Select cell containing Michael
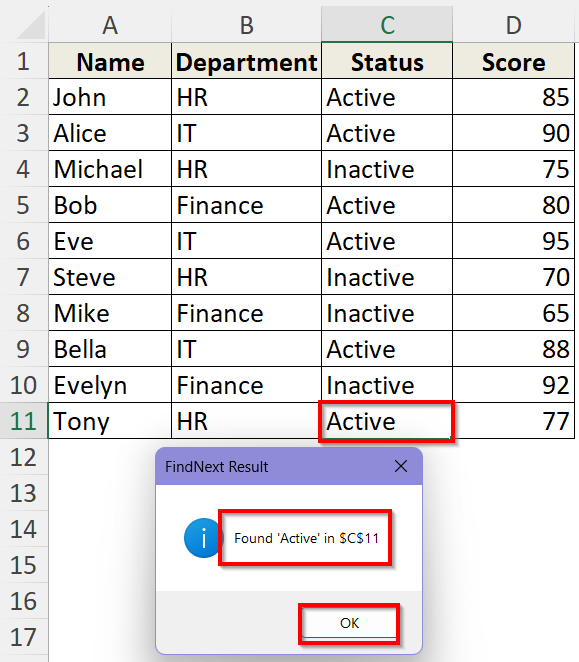Viewport: 579px width, 662px height. (110, 169)
